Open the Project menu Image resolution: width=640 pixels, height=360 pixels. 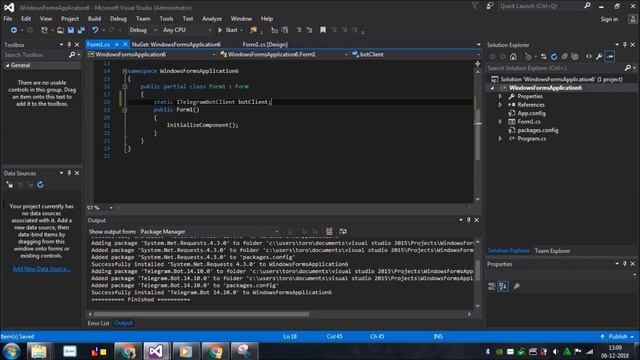pos(70,19)
